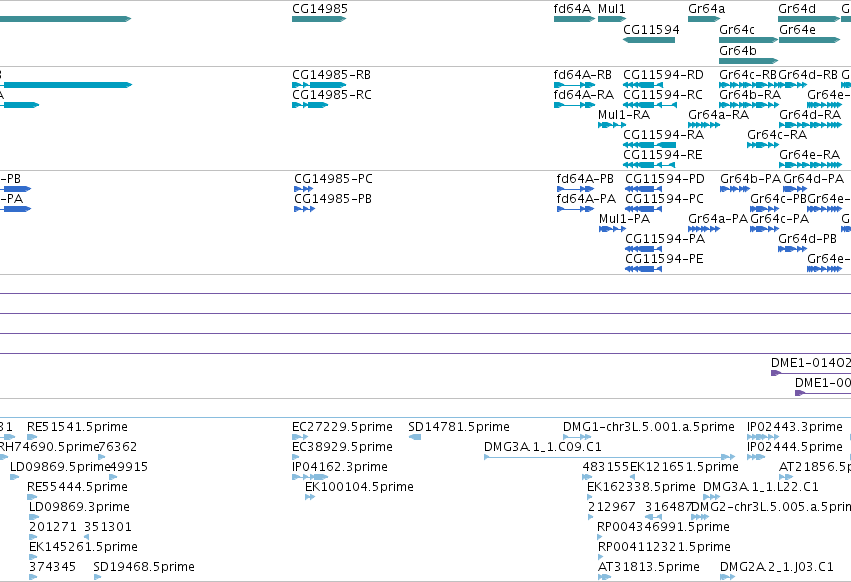Click transcript CG11594-RE

point(649,165)
